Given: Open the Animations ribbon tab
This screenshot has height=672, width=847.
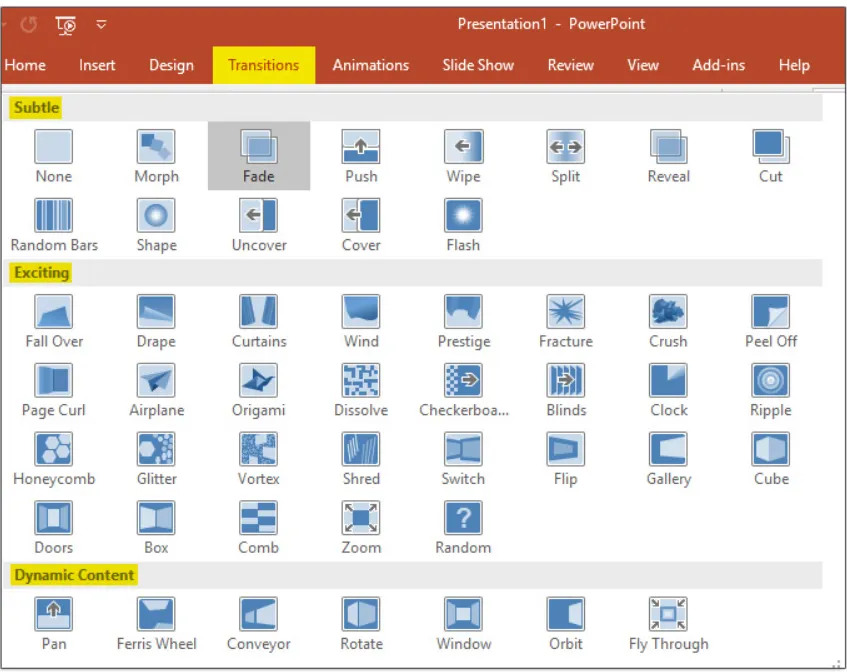Looking at the screenshot, I should click(371, 65).
